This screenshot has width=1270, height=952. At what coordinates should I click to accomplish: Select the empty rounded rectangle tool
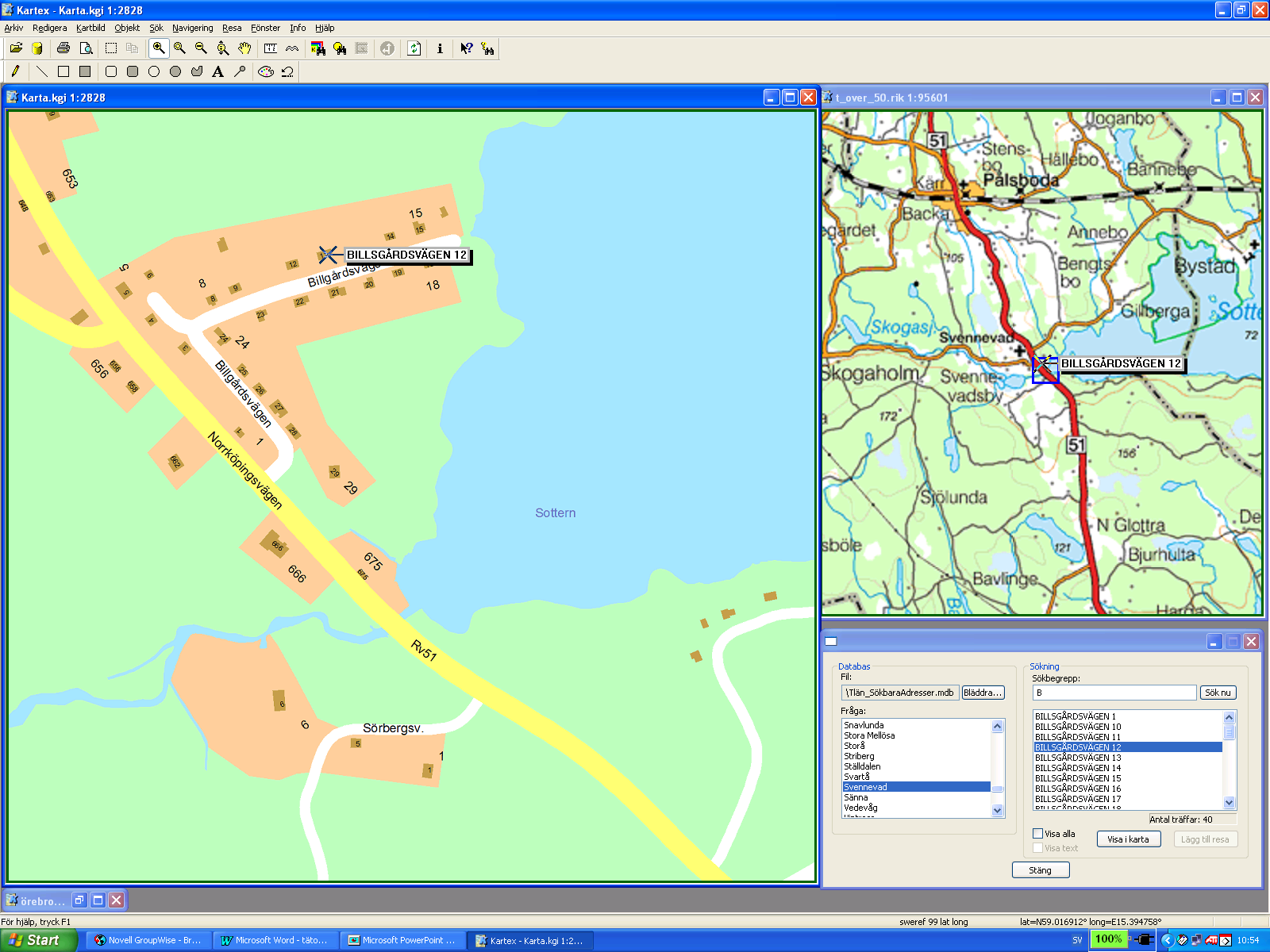111,71
